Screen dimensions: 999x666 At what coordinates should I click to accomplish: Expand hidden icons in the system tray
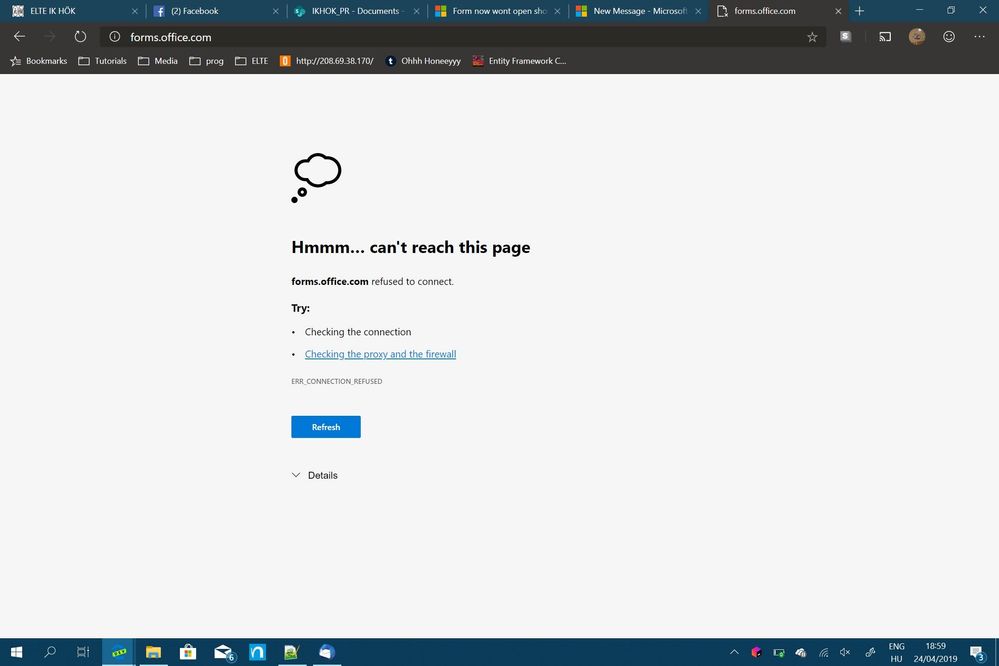point(734,652)
